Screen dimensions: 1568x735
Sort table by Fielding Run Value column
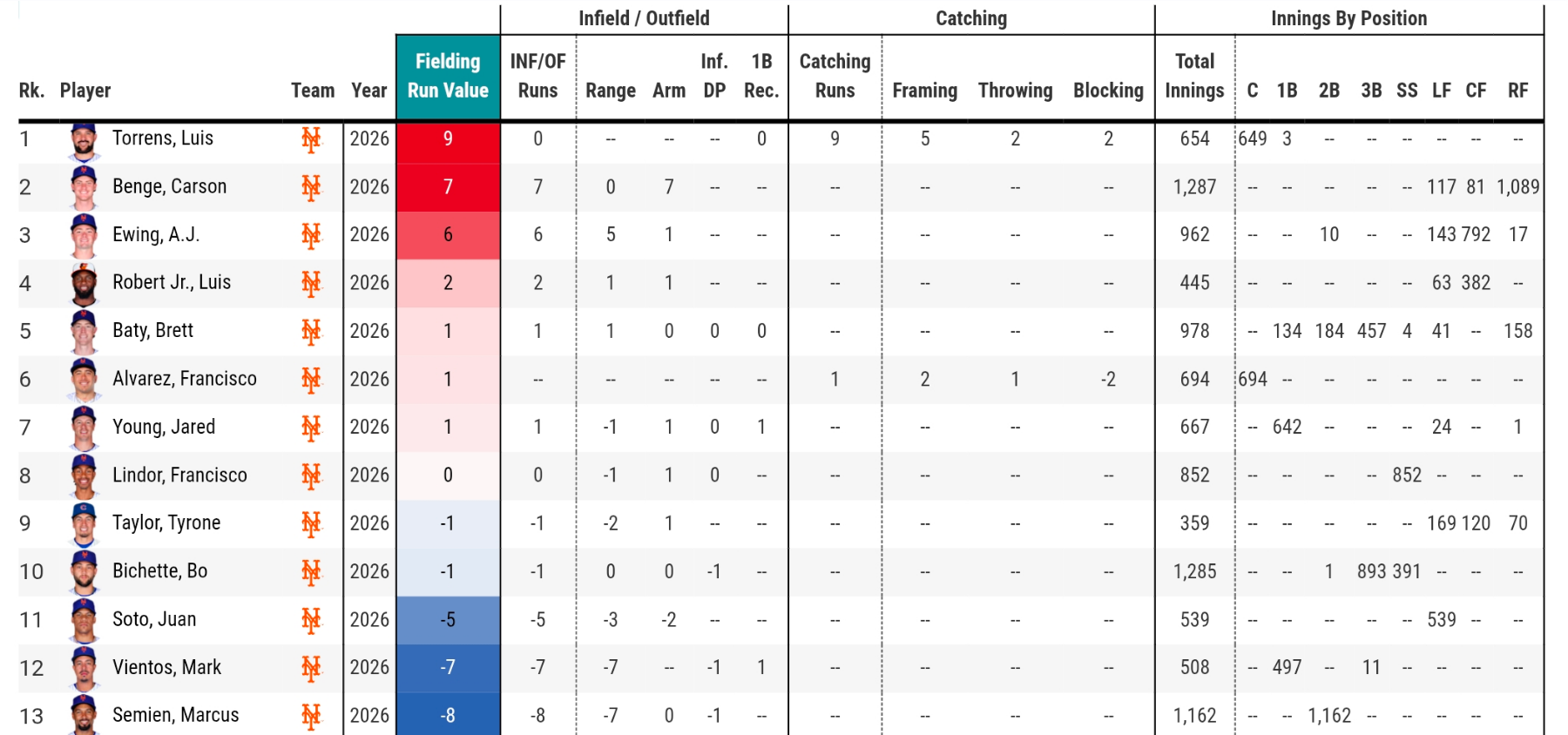pyautogui.click(x=448, y=76)
